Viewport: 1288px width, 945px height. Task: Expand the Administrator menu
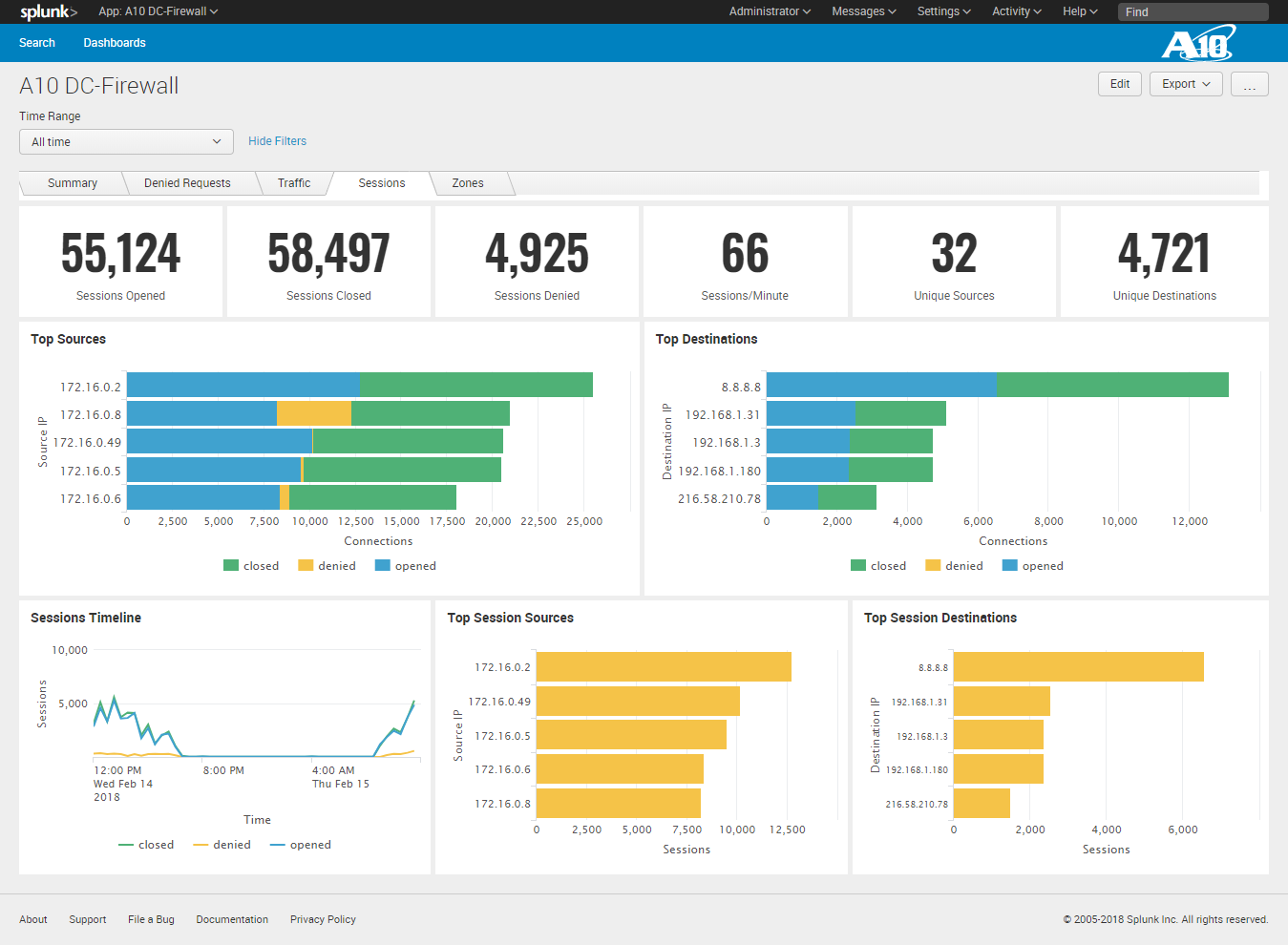(770, 11)
